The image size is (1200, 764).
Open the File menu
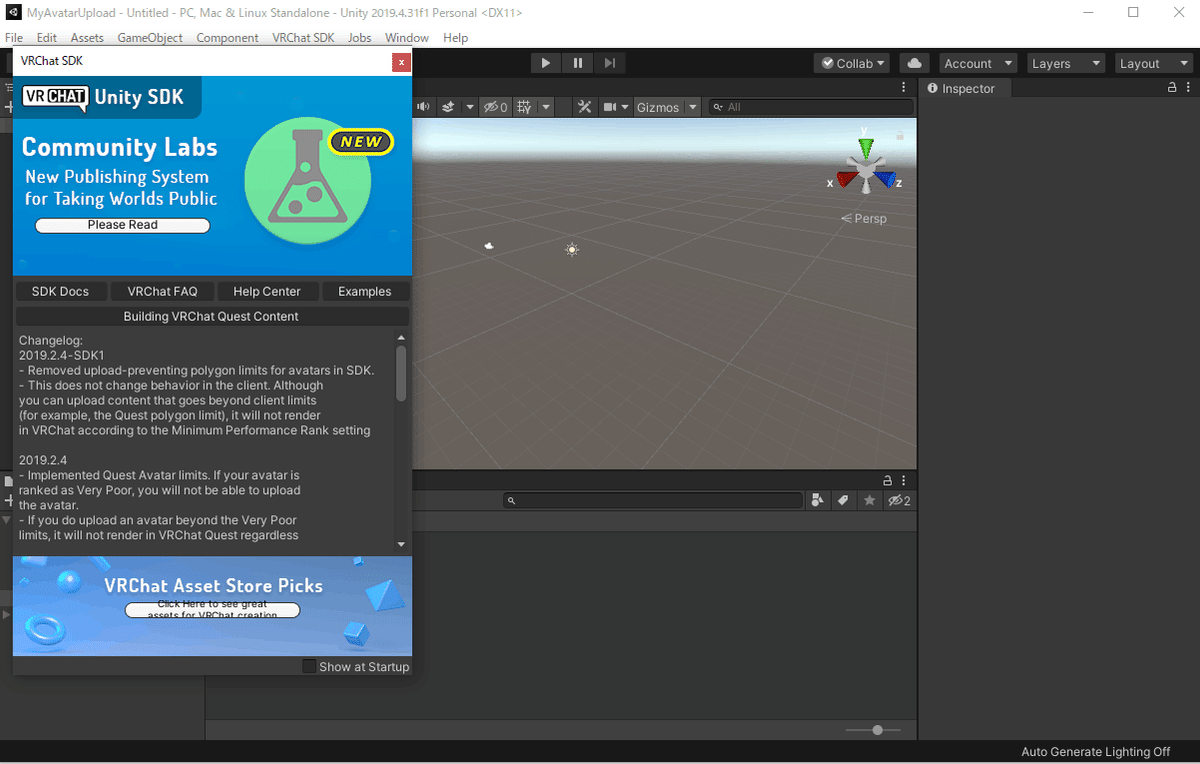coord(14,37)
